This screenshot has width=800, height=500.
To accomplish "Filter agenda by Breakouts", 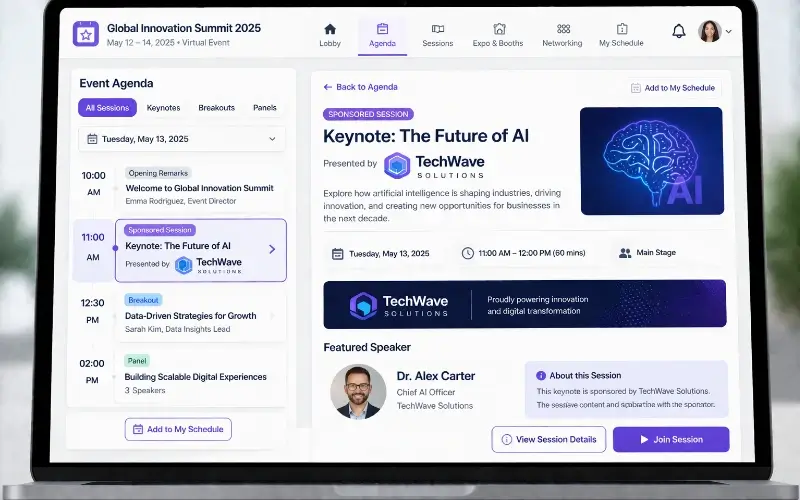I will pyautogui.click(x=216, y=108).
